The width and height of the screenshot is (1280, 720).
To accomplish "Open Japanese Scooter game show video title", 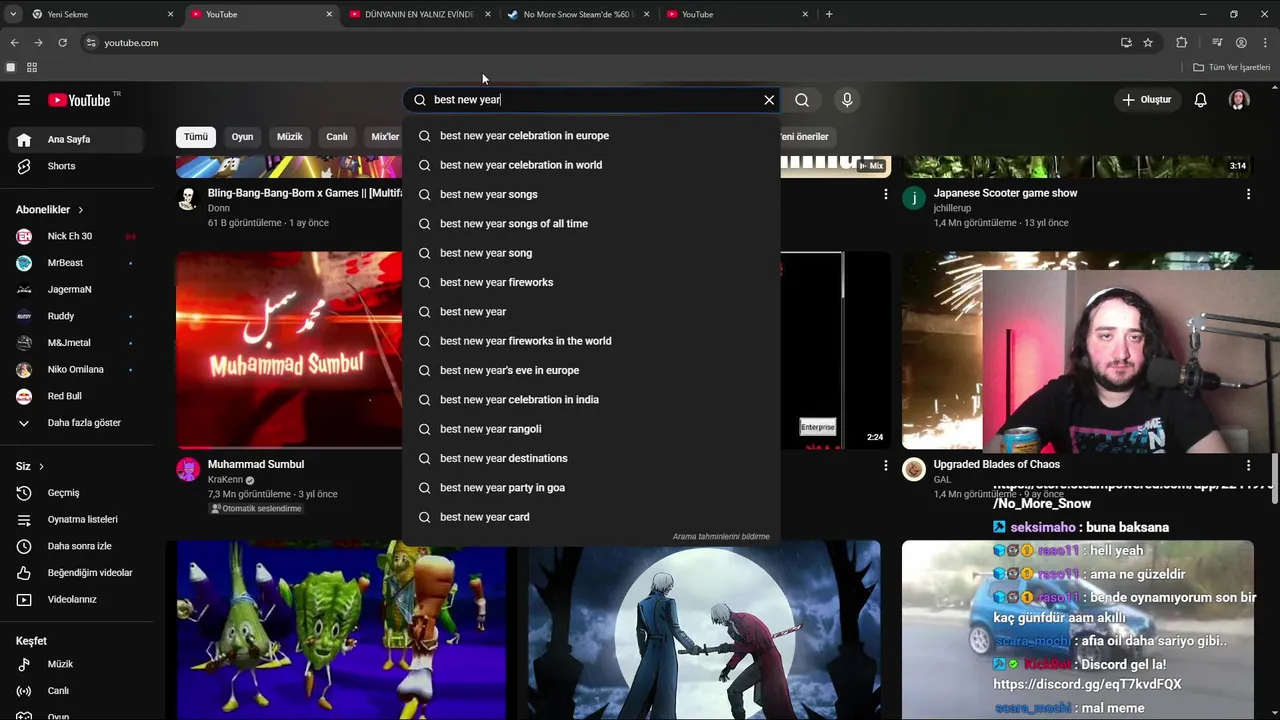I will pyautogui.click(x=1005, y=193).
